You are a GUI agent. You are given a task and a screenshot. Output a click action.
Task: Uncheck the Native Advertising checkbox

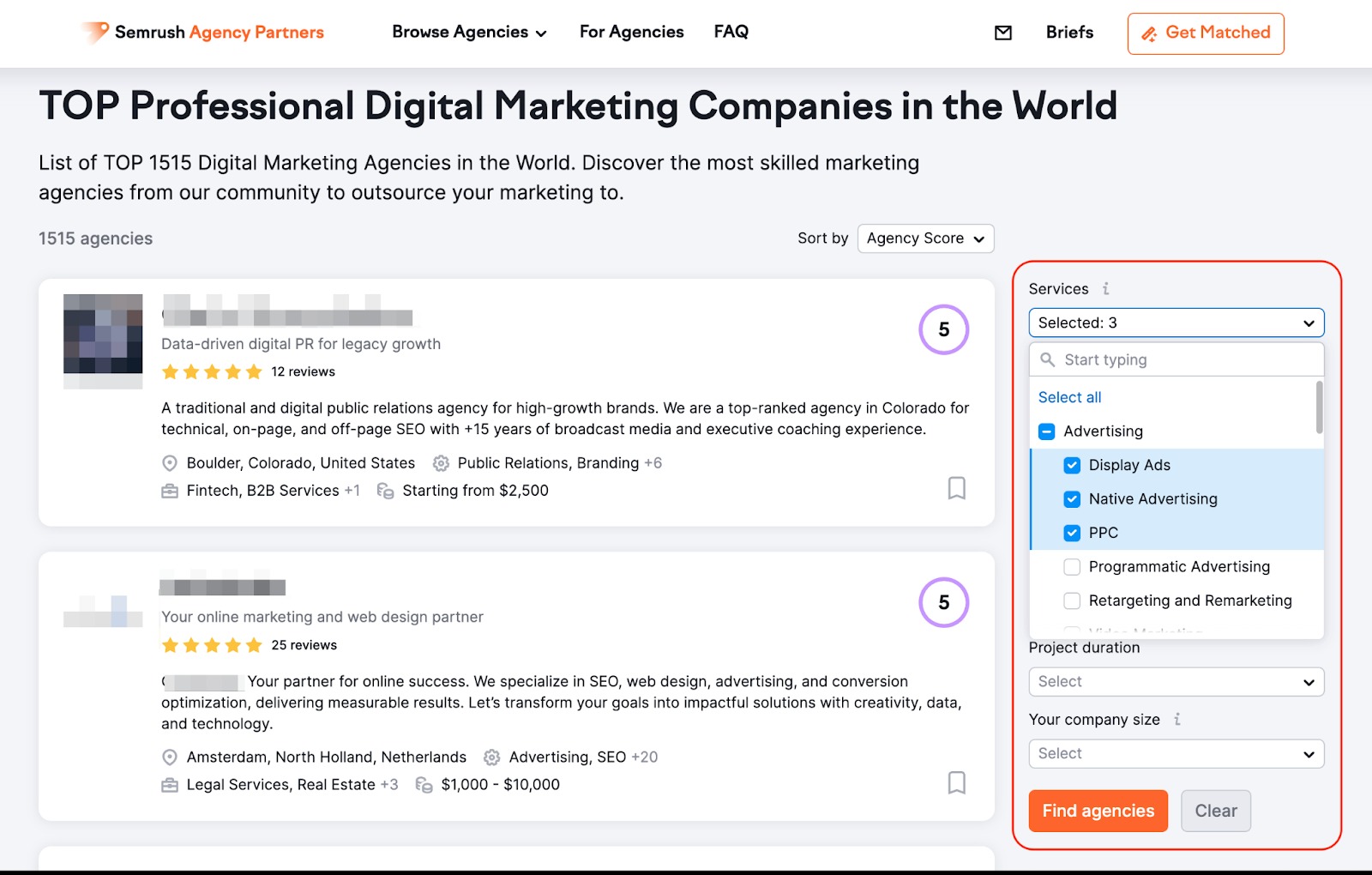click(x=1072, y=499)
